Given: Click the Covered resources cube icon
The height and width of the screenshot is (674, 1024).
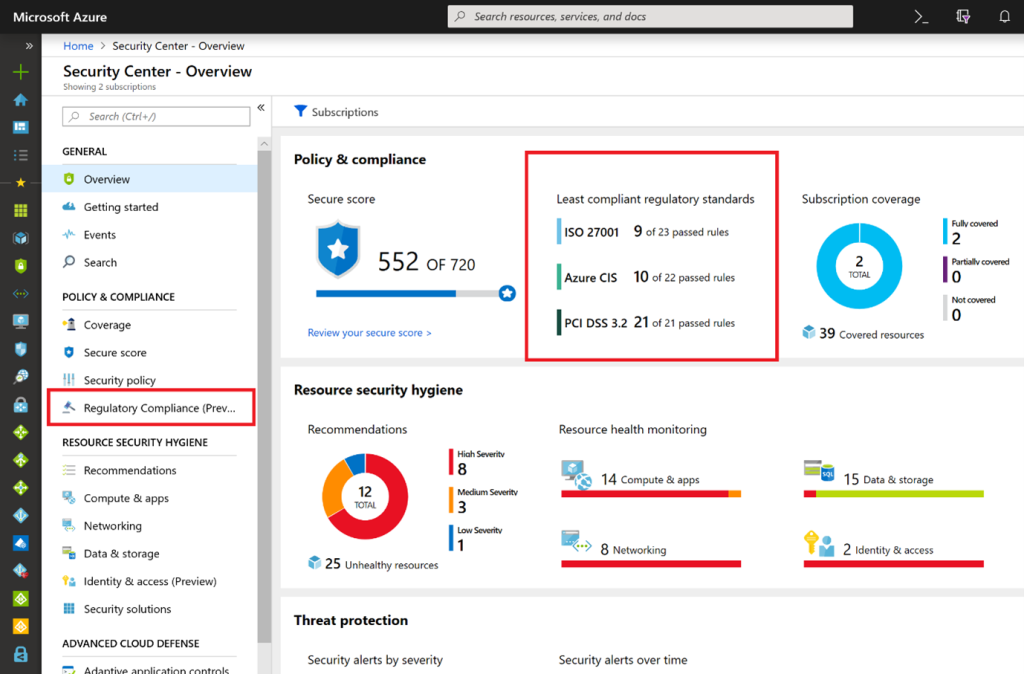Looking at the screenshot, I should pyautogui.click(x=809, y=332).
